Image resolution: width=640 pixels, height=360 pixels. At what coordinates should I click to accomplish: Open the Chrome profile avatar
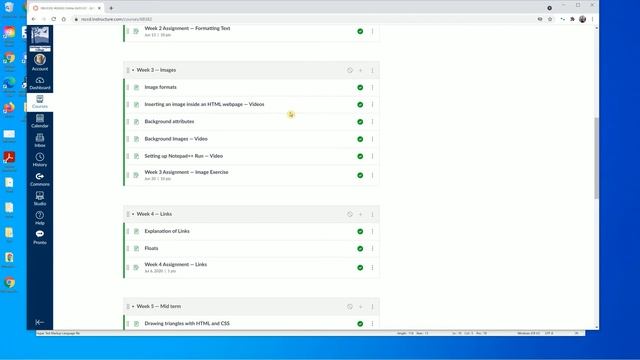582,19
